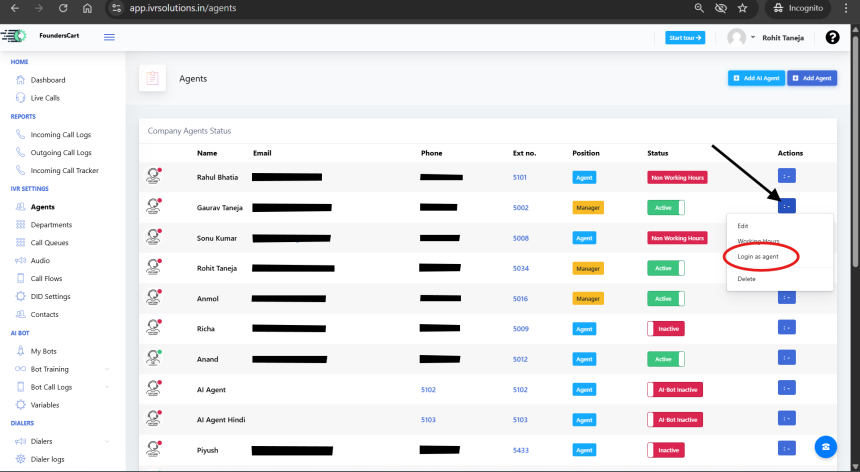Screen dimensions: 860x472
Task: Click the help question mark icon
Action: click(x=832, y=37)
